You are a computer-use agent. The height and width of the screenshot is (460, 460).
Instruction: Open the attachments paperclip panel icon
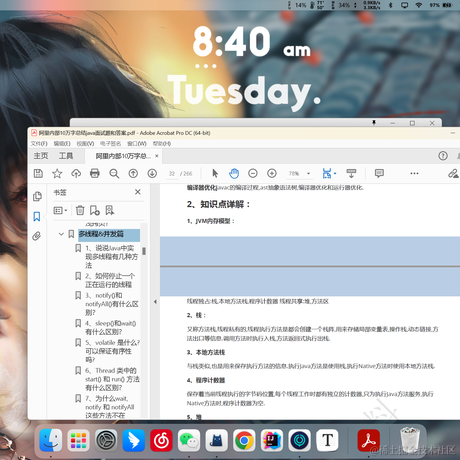[37, 236]
